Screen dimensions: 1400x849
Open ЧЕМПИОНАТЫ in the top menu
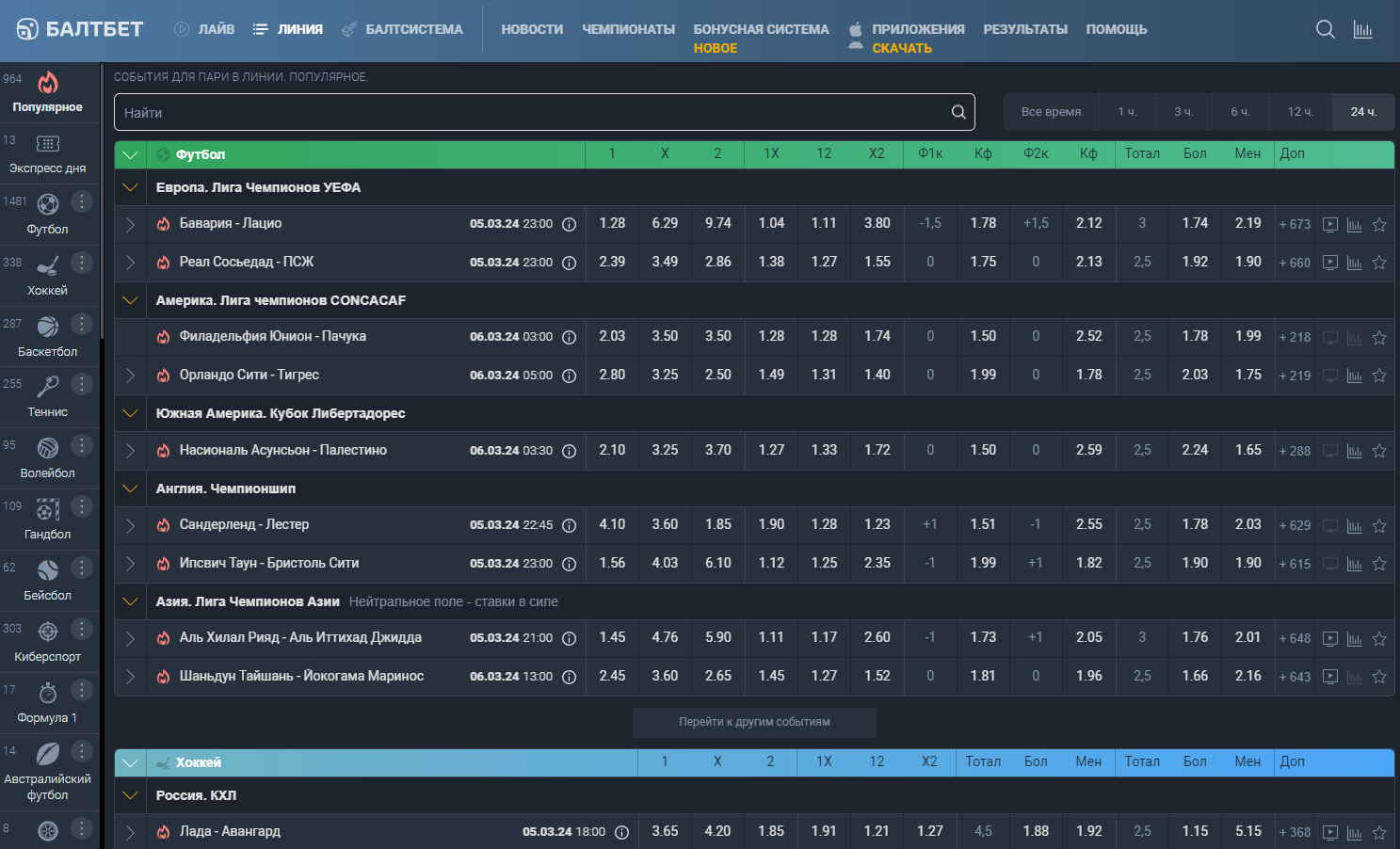tap(628, 29)
